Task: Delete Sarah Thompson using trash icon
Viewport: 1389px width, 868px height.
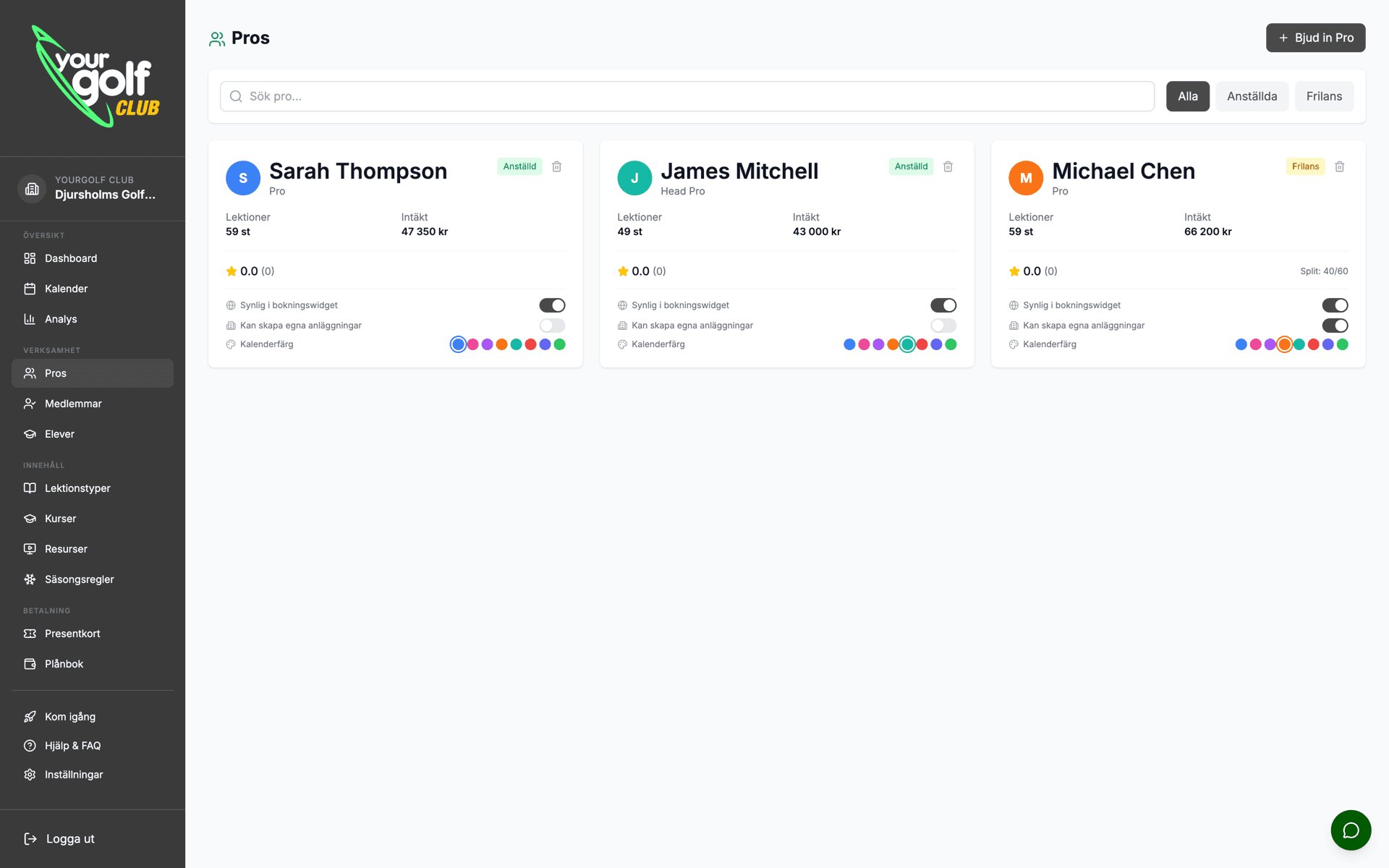Action: [557, 166]
